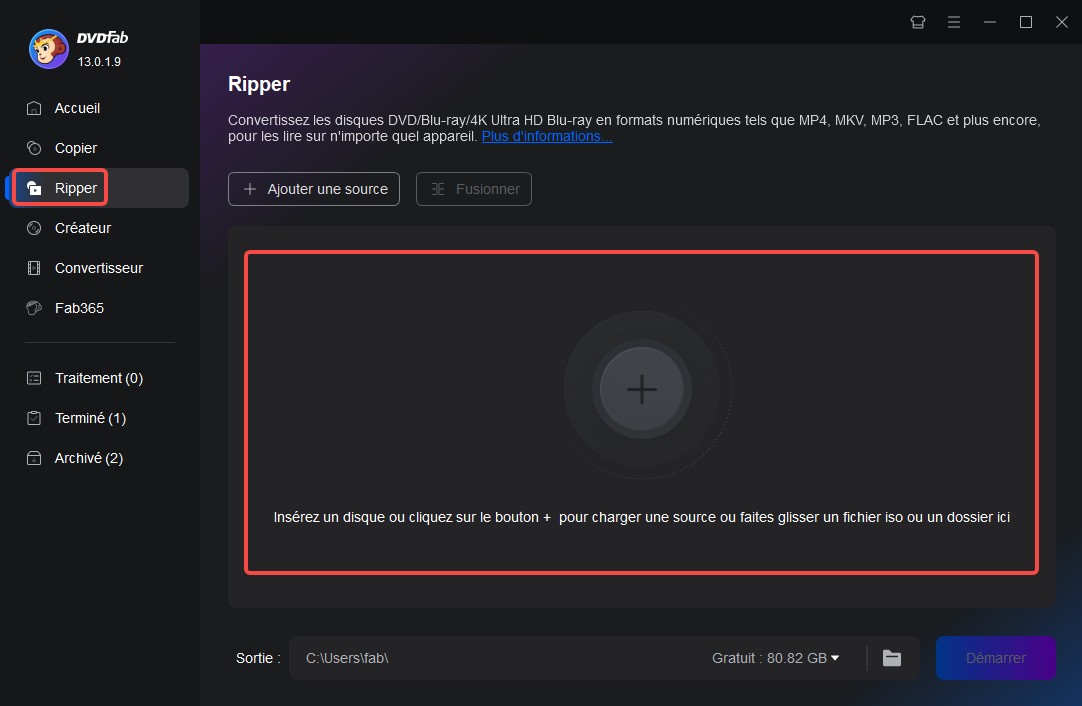Open the hamburger menu icon
1082x706 pixels.
tap(954, 22)
